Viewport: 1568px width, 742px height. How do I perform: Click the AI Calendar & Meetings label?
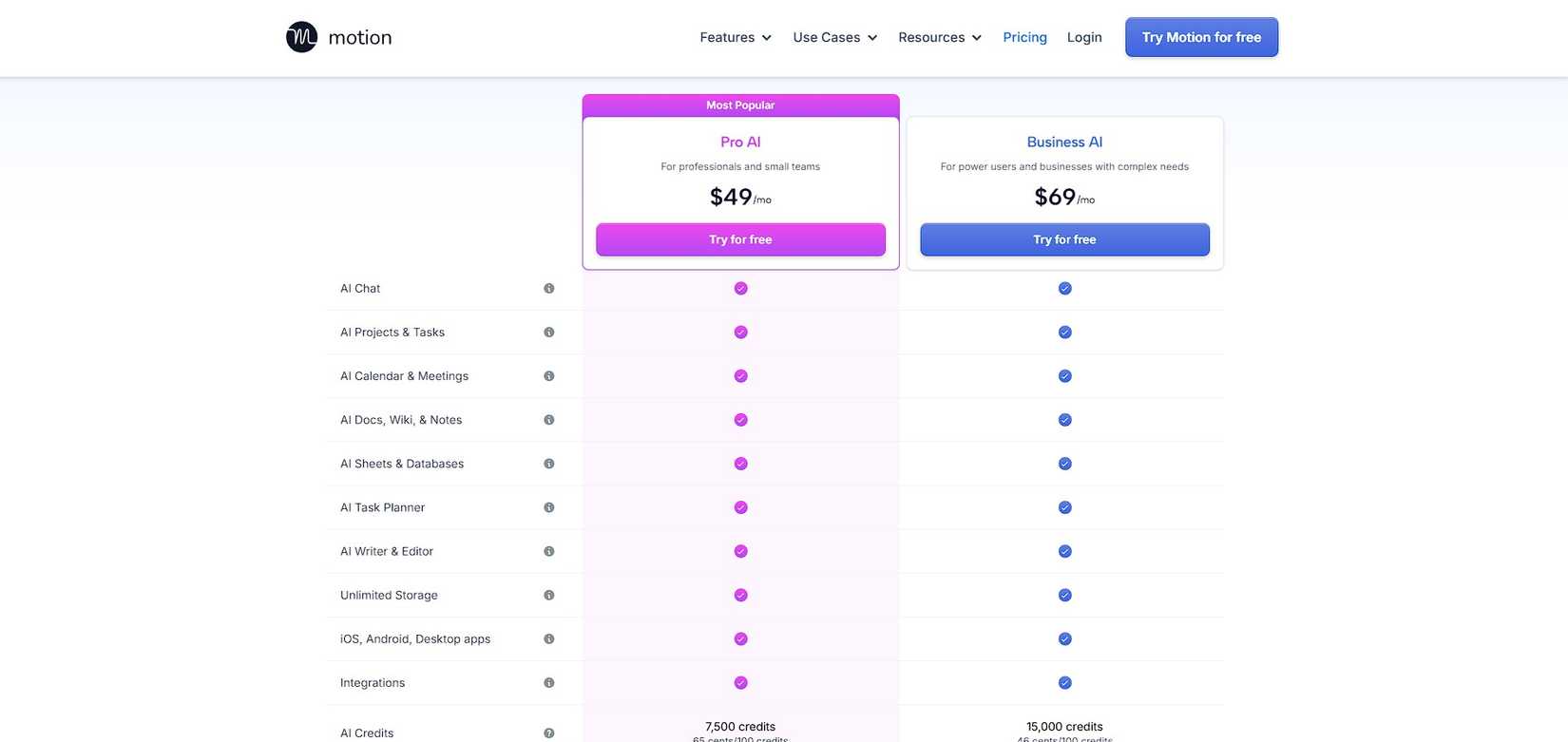[x=405, y=376]
